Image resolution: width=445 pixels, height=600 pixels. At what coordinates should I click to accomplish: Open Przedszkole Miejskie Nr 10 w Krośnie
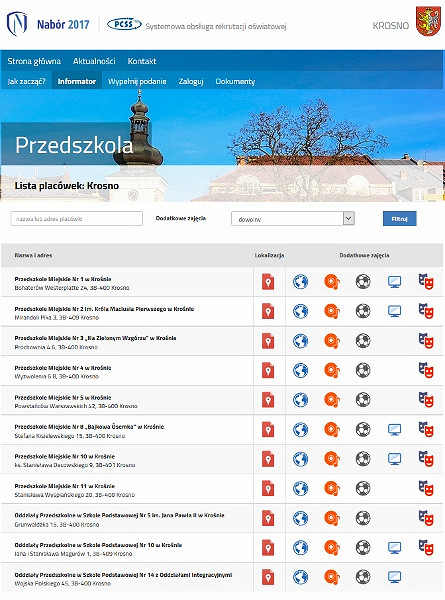point(65,457)
